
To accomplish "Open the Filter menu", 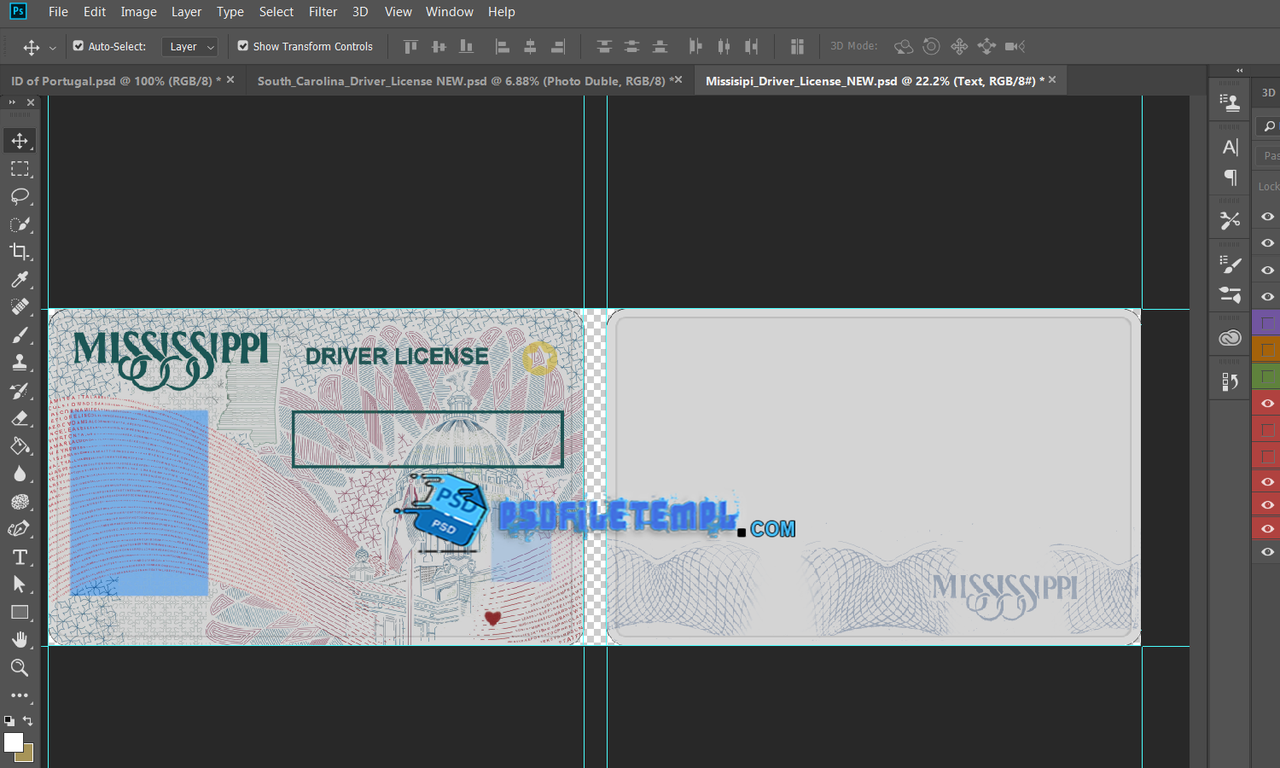I will 323,12.
